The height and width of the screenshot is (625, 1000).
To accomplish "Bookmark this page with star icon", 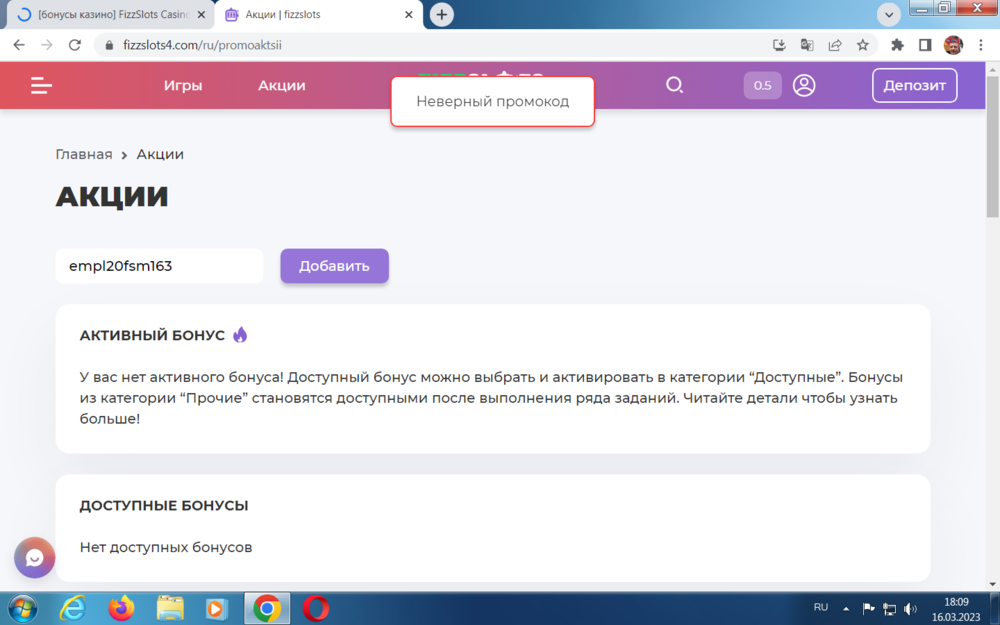I will click(862, 45).
